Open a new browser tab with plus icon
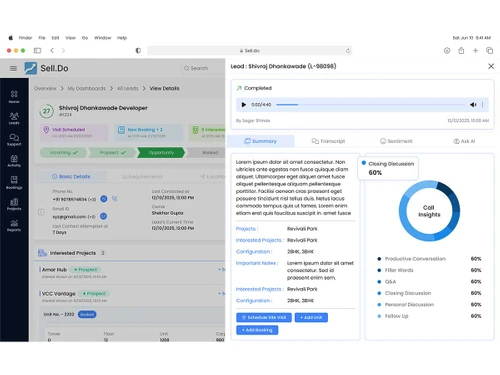500x375 pixels. point(475,51)
